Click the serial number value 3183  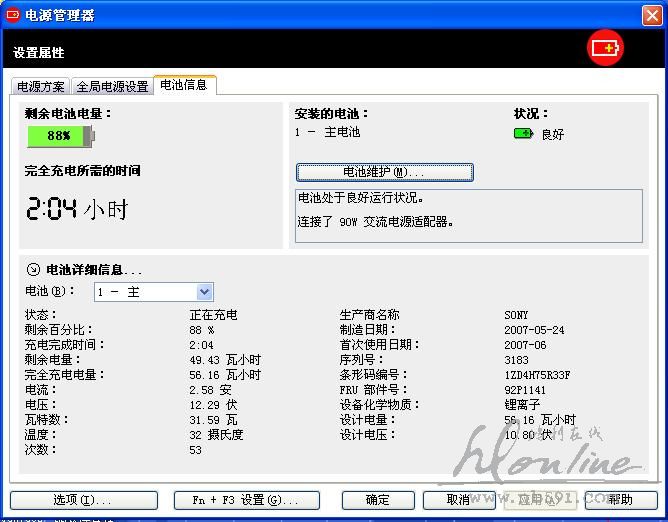click(516, 360)
